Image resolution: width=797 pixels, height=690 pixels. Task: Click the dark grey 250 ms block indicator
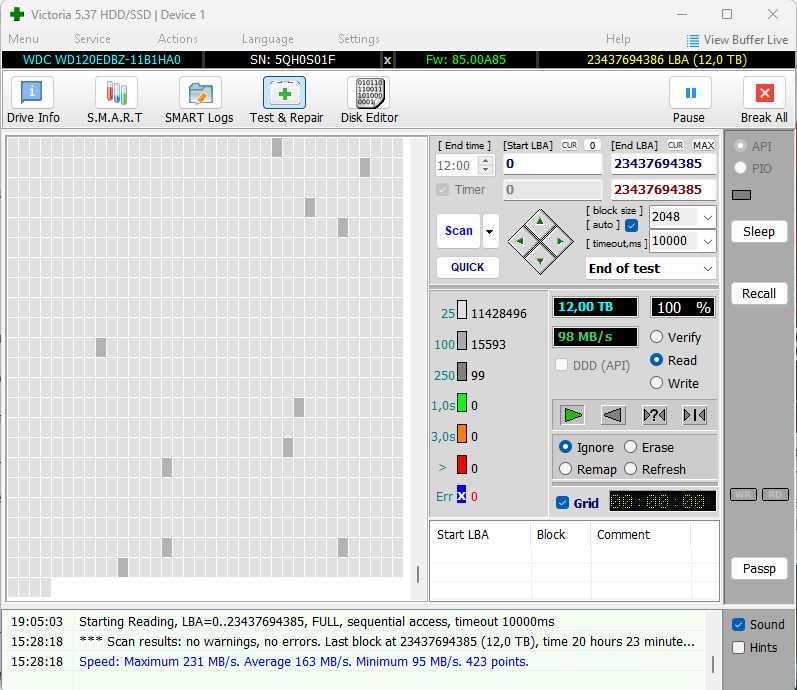462,371
